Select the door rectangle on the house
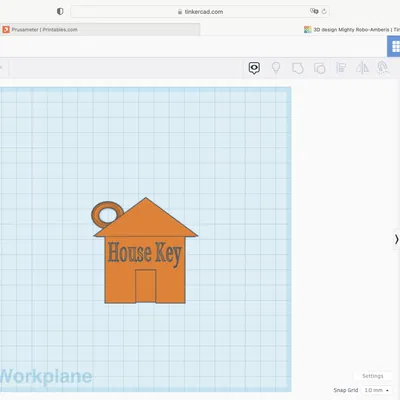Viewport: 400px width, 400px height. pos(145,286)
